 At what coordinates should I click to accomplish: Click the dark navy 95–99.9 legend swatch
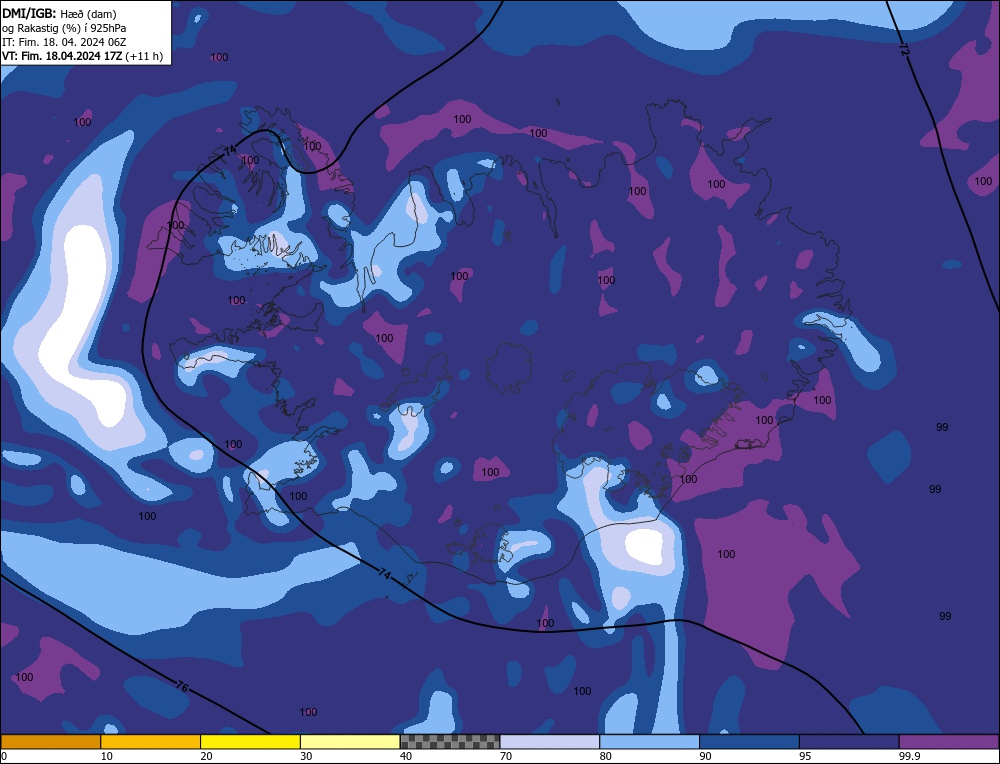[849, 742]
